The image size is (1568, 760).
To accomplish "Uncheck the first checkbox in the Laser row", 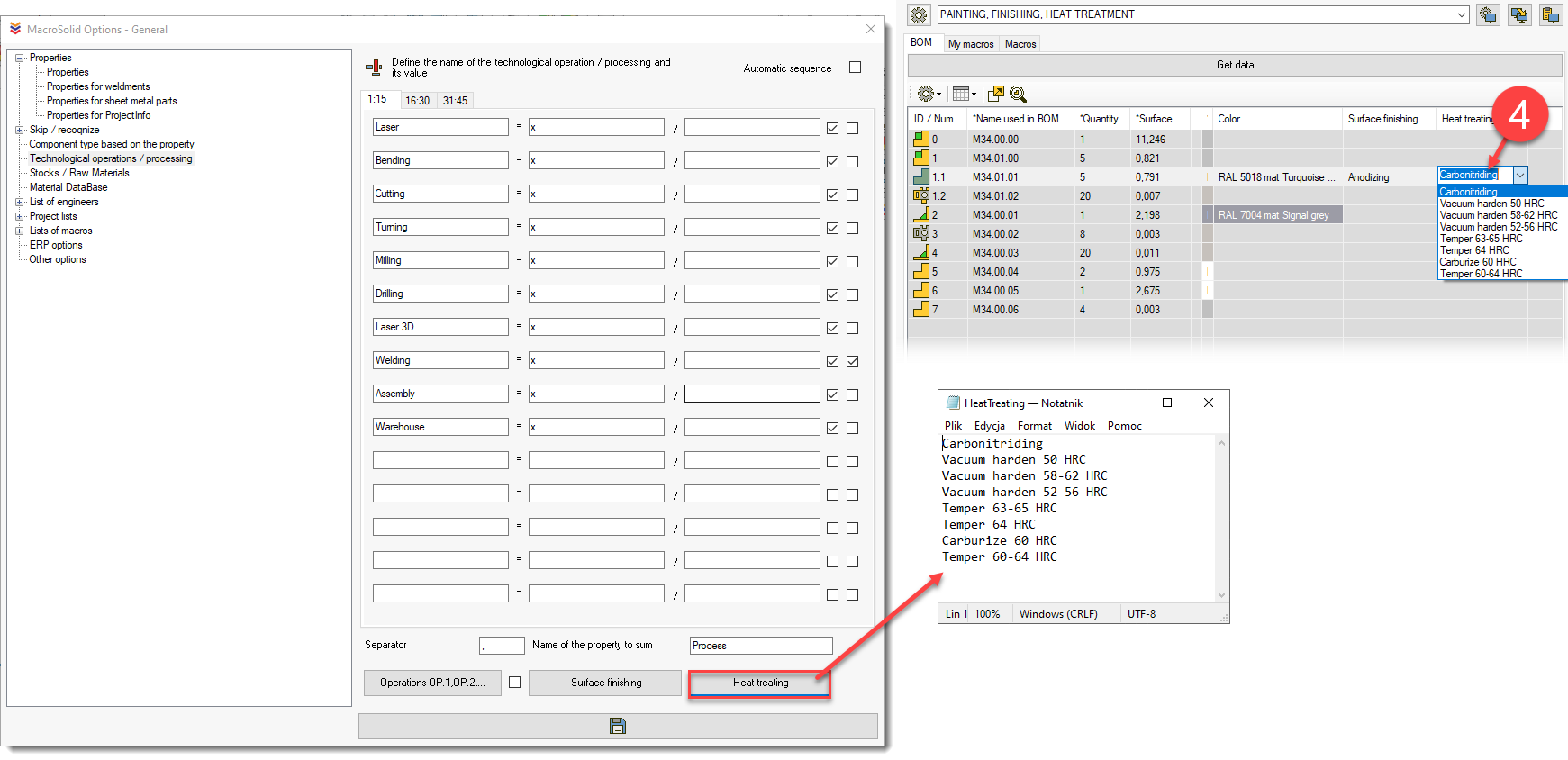I will 832,128.
